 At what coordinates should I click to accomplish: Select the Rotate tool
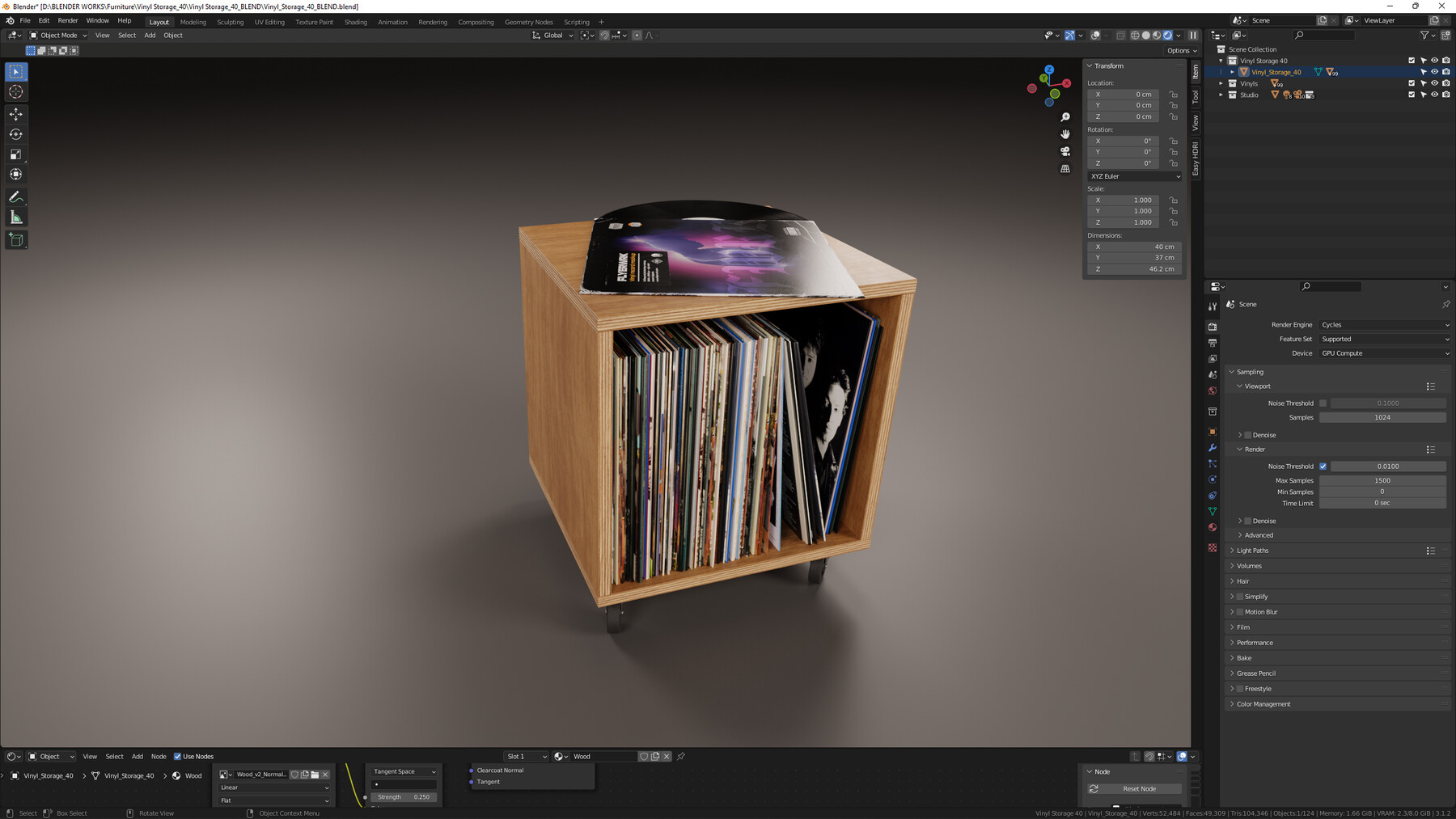[15, 134]
